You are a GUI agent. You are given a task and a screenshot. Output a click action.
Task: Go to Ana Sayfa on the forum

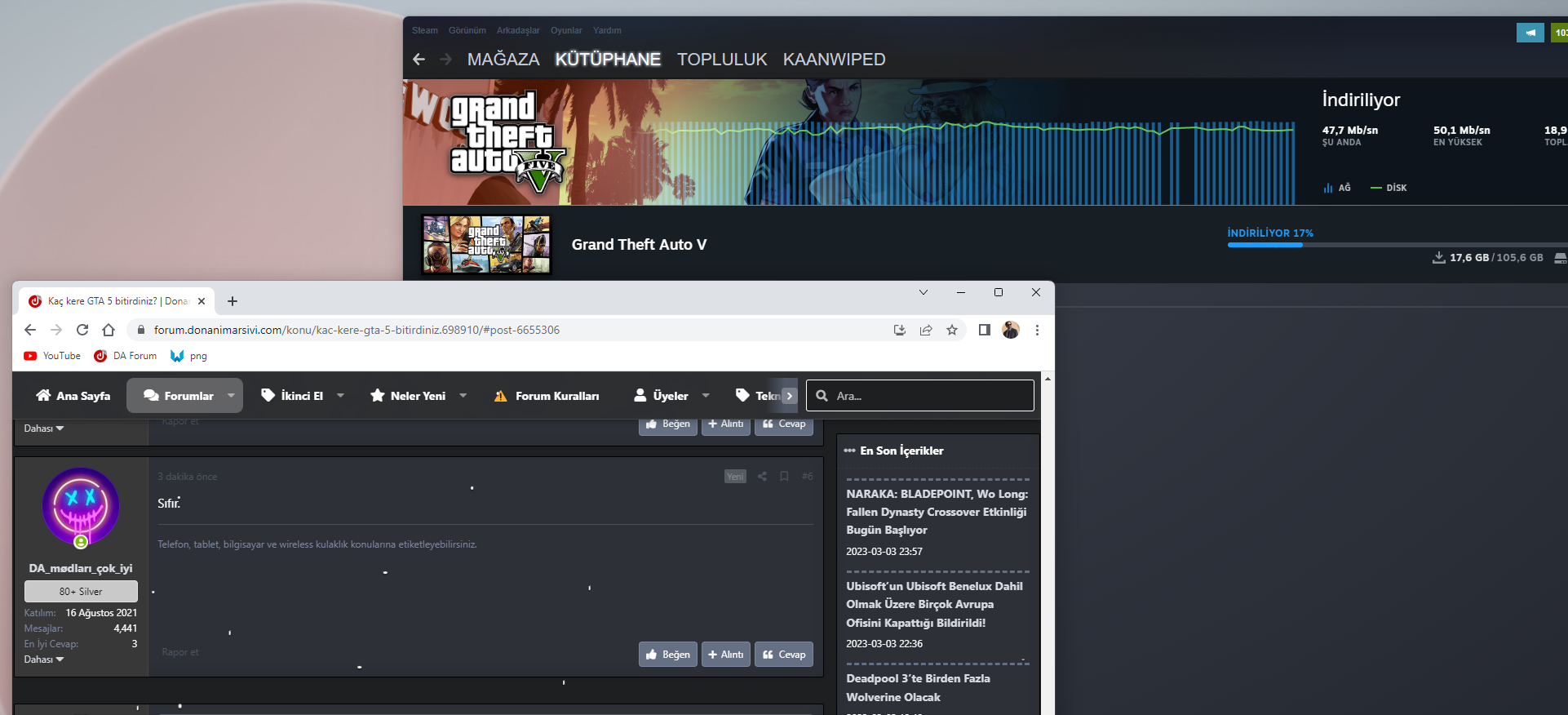coord(73,396)
